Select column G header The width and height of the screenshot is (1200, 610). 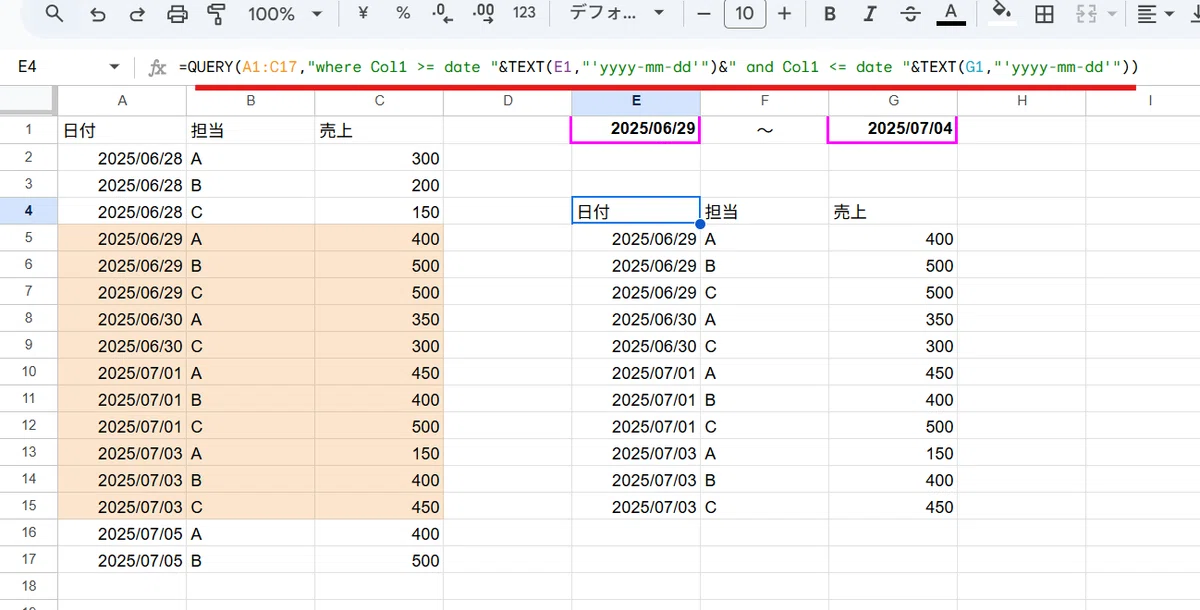893,100
